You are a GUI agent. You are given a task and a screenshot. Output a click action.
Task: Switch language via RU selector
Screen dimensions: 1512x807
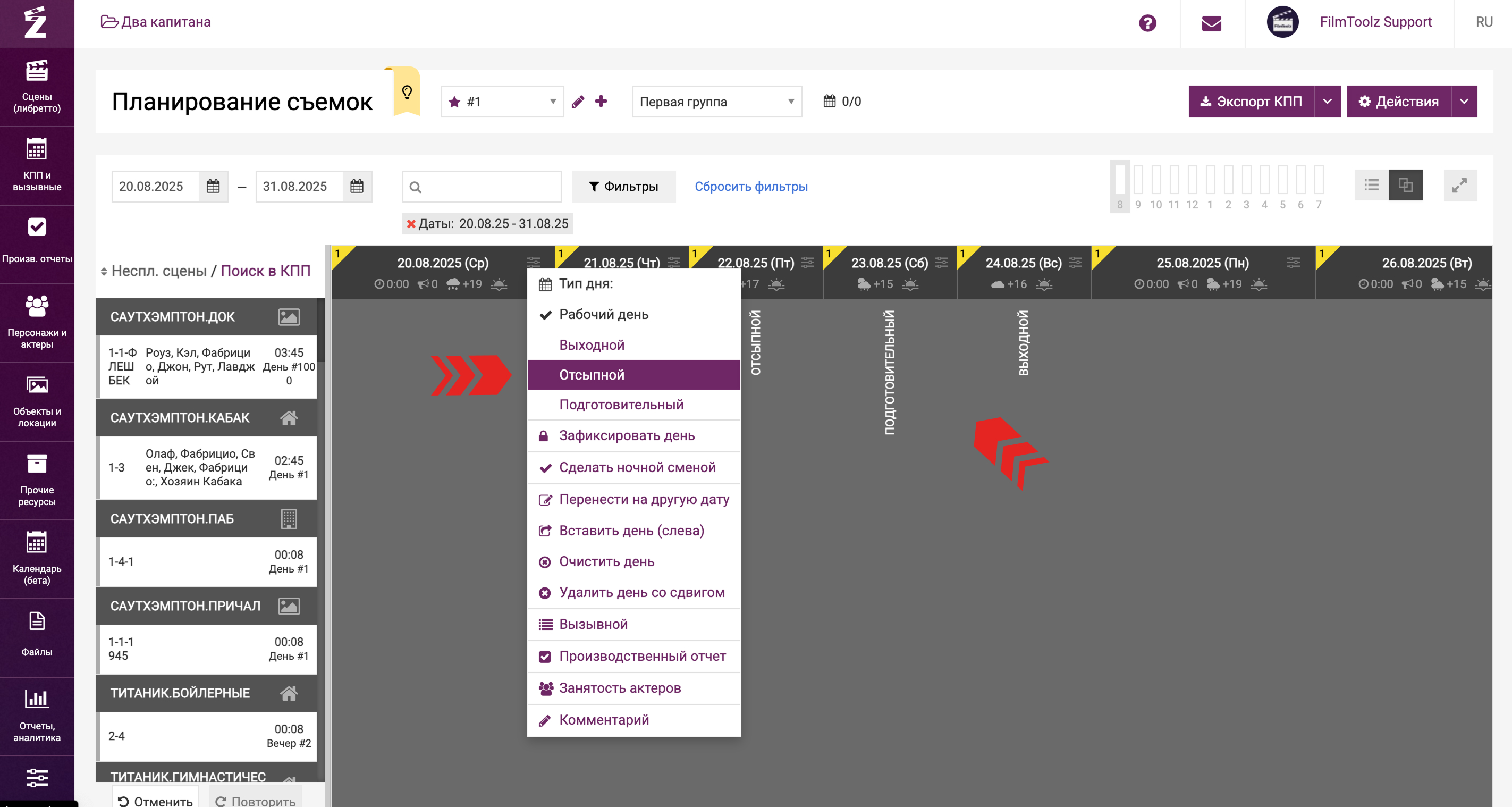pyautogui.click(x=1484, y=22)
